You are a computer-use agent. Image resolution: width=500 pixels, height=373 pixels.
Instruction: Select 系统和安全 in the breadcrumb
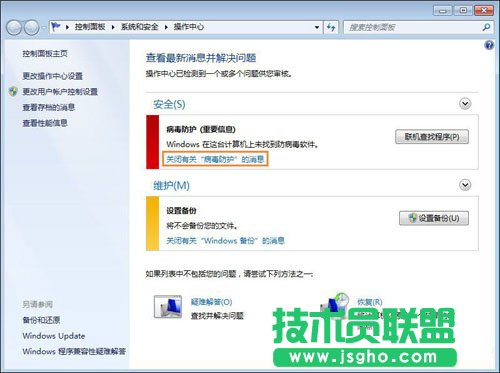139,27
